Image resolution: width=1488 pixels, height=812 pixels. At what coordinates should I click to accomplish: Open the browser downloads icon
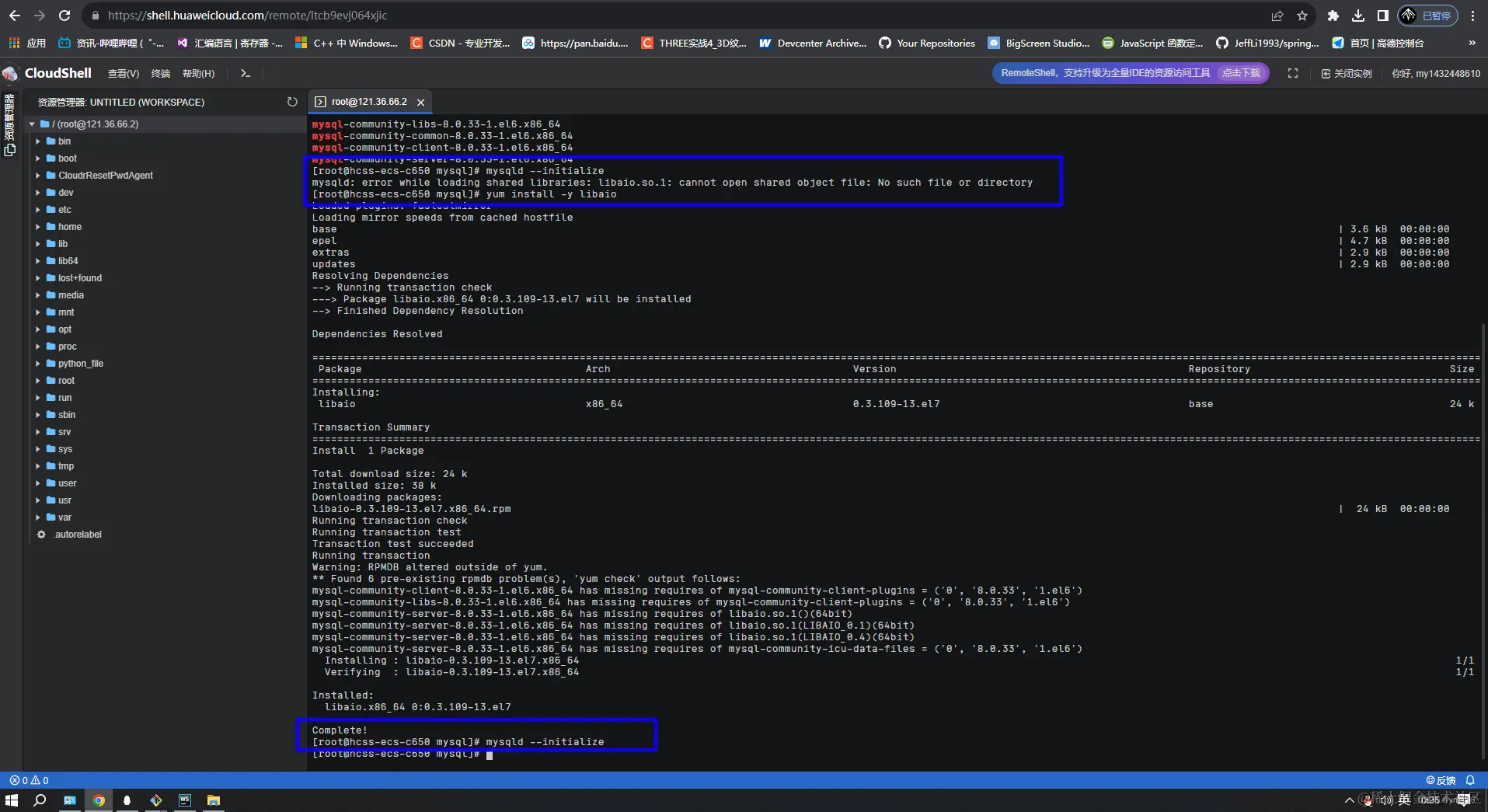click(1358, 16)
